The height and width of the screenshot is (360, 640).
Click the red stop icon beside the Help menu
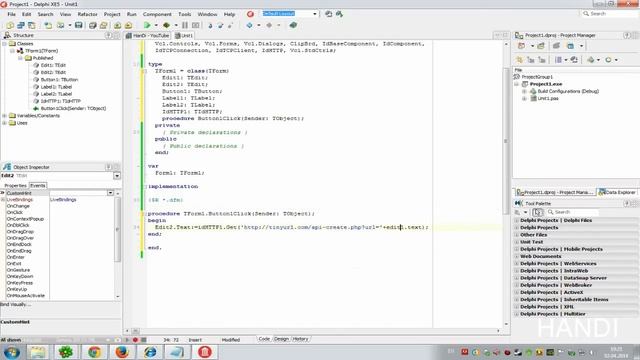point(250,14)
